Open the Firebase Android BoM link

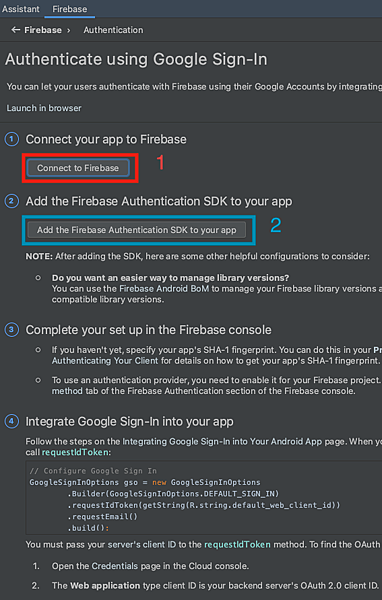[x=164, y=289]
